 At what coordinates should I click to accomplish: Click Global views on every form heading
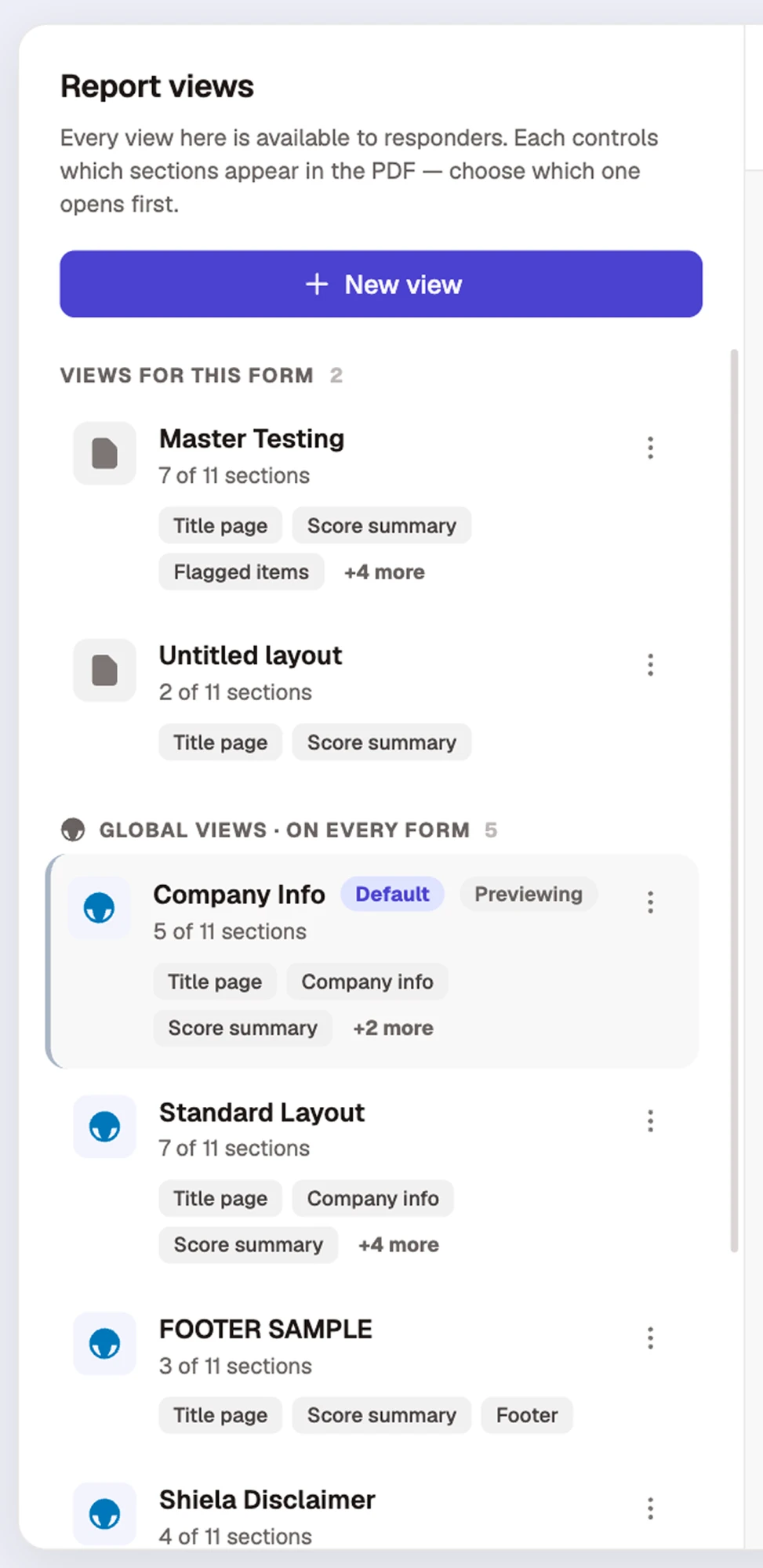pyautogui.click(x=284, y=829)
